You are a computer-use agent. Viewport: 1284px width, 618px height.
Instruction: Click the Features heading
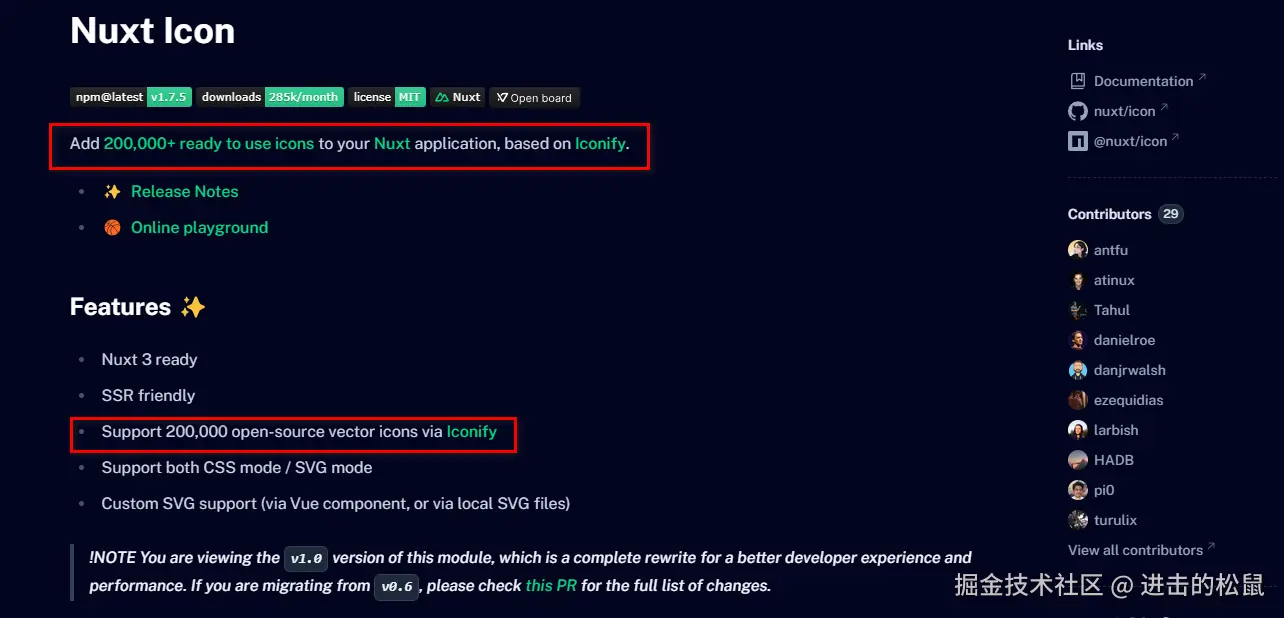138,307
